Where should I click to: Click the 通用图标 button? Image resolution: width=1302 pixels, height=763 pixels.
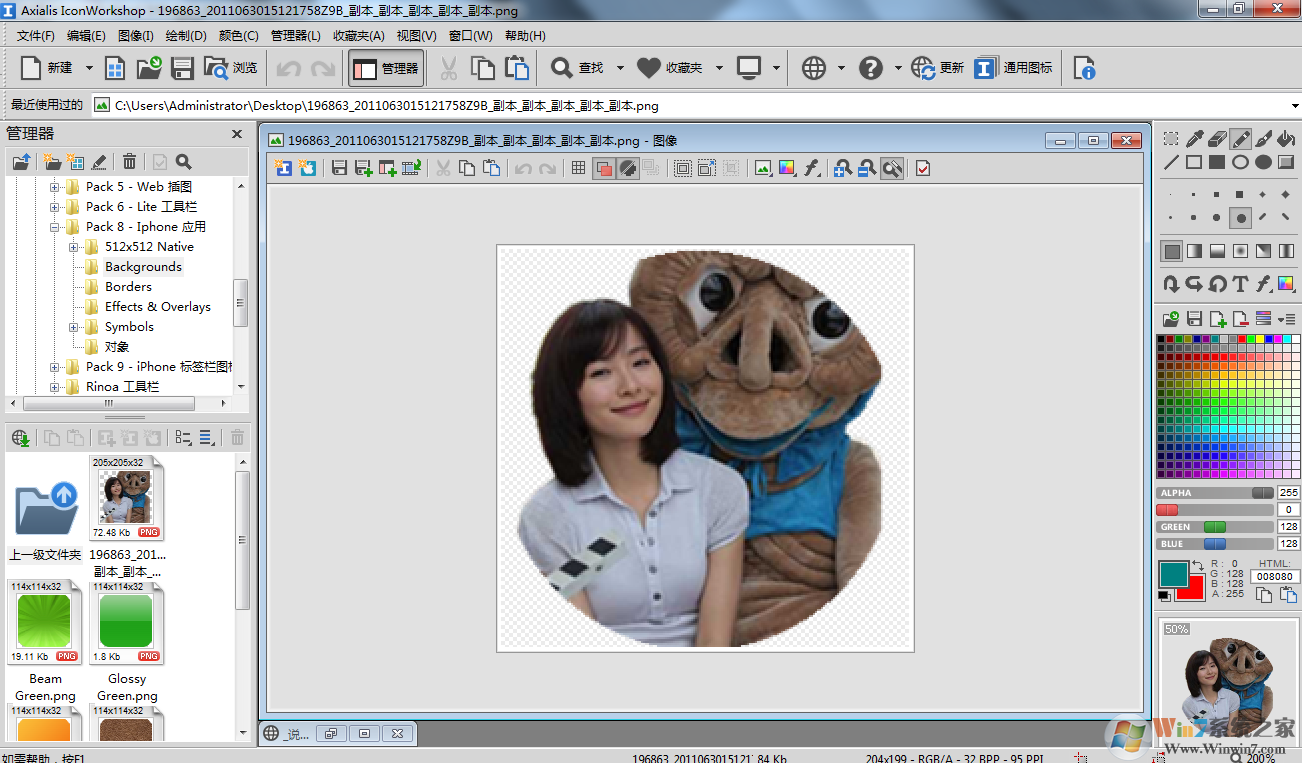[1014, 68]
